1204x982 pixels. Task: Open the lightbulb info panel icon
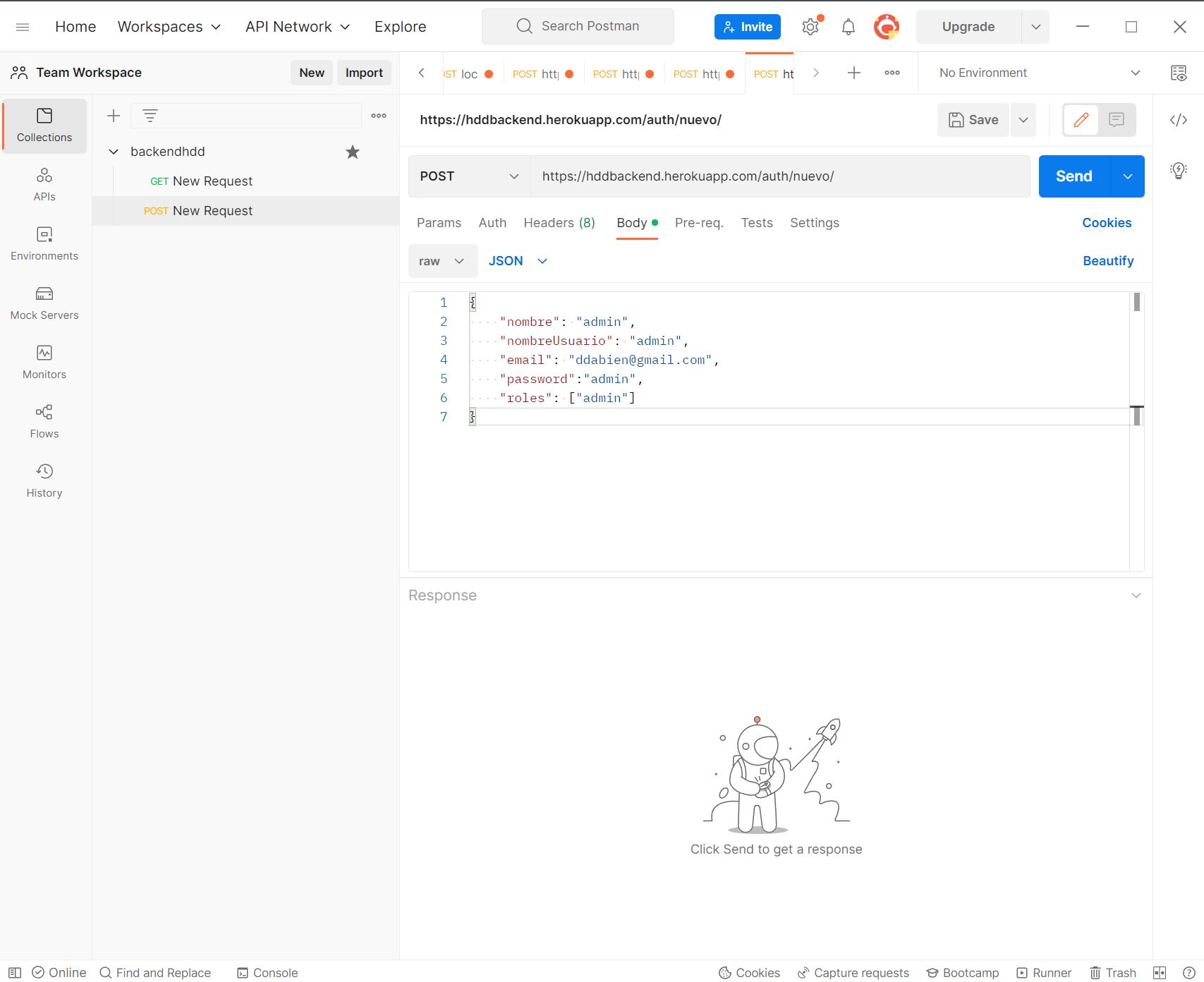(x=1179, y=171)
